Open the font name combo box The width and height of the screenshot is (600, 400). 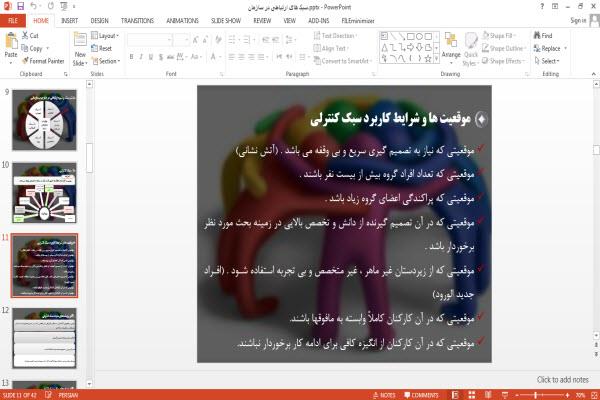coord(150,39)
